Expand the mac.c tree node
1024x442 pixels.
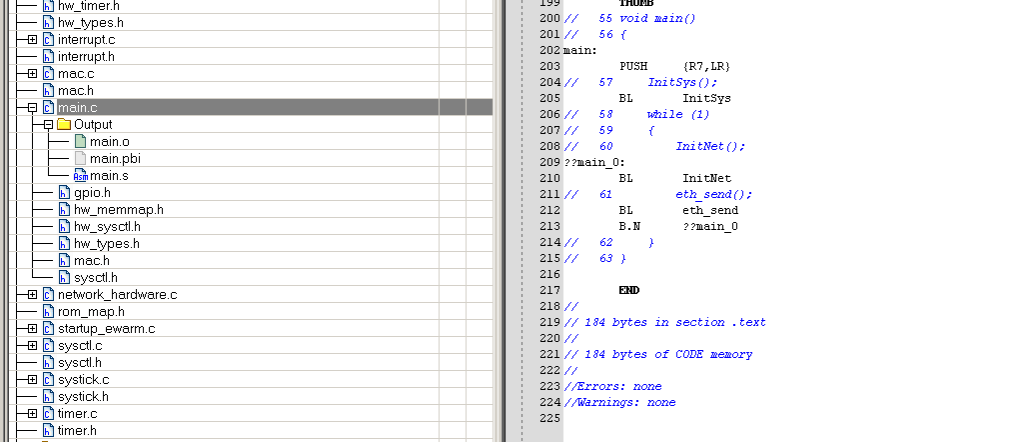click(32, 73)
